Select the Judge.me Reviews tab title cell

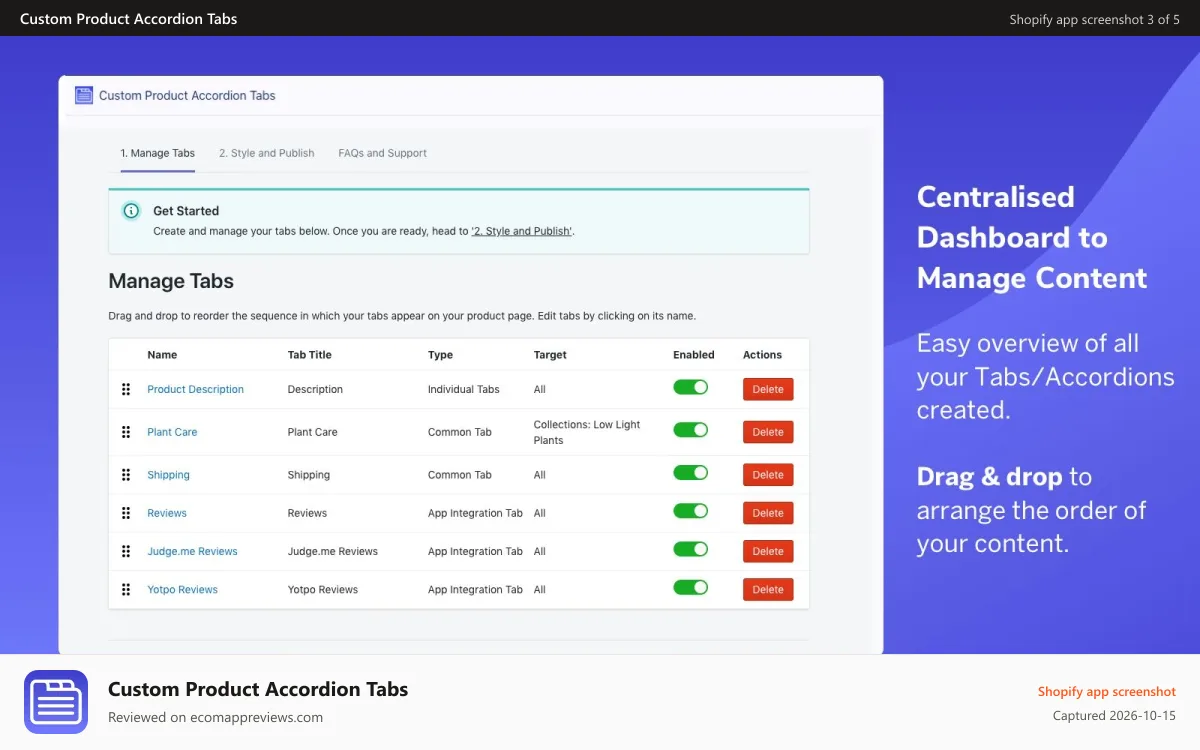(333, 551)
